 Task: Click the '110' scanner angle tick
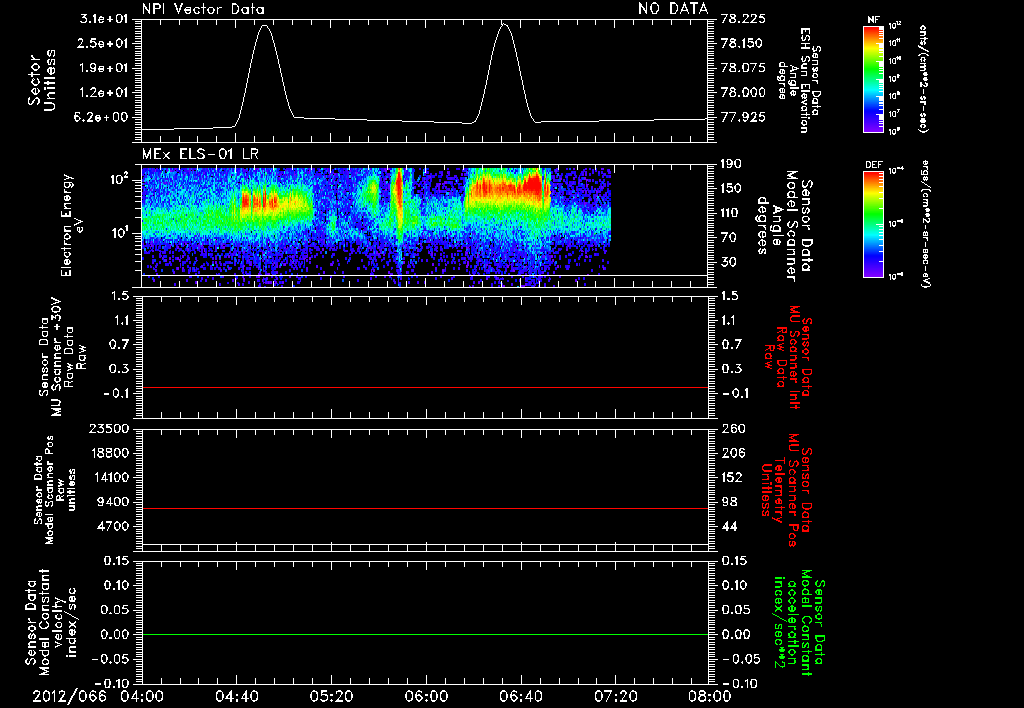[731, 213]
